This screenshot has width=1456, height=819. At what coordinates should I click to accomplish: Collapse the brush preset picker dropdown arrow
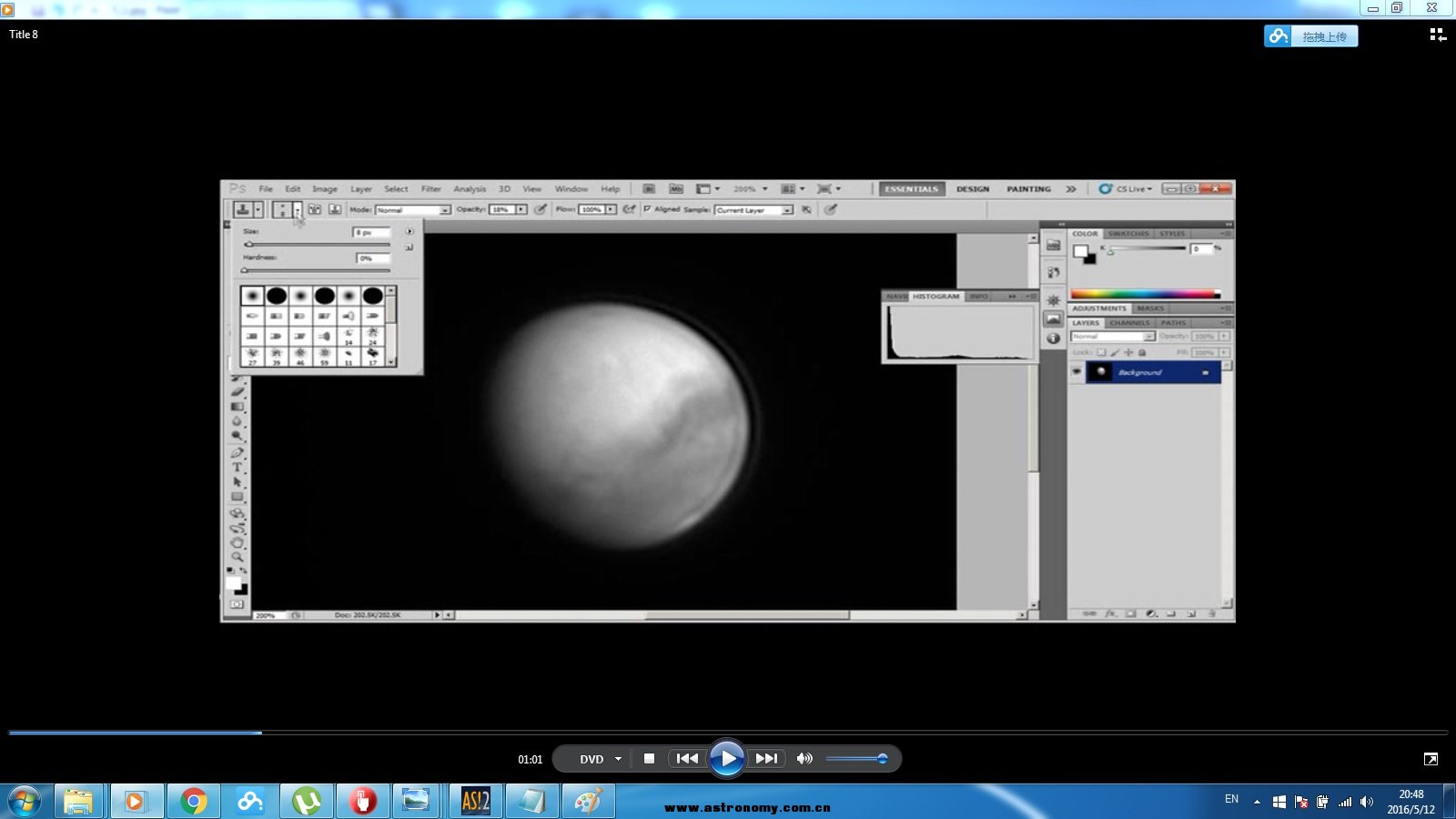[x=297, y=209]
